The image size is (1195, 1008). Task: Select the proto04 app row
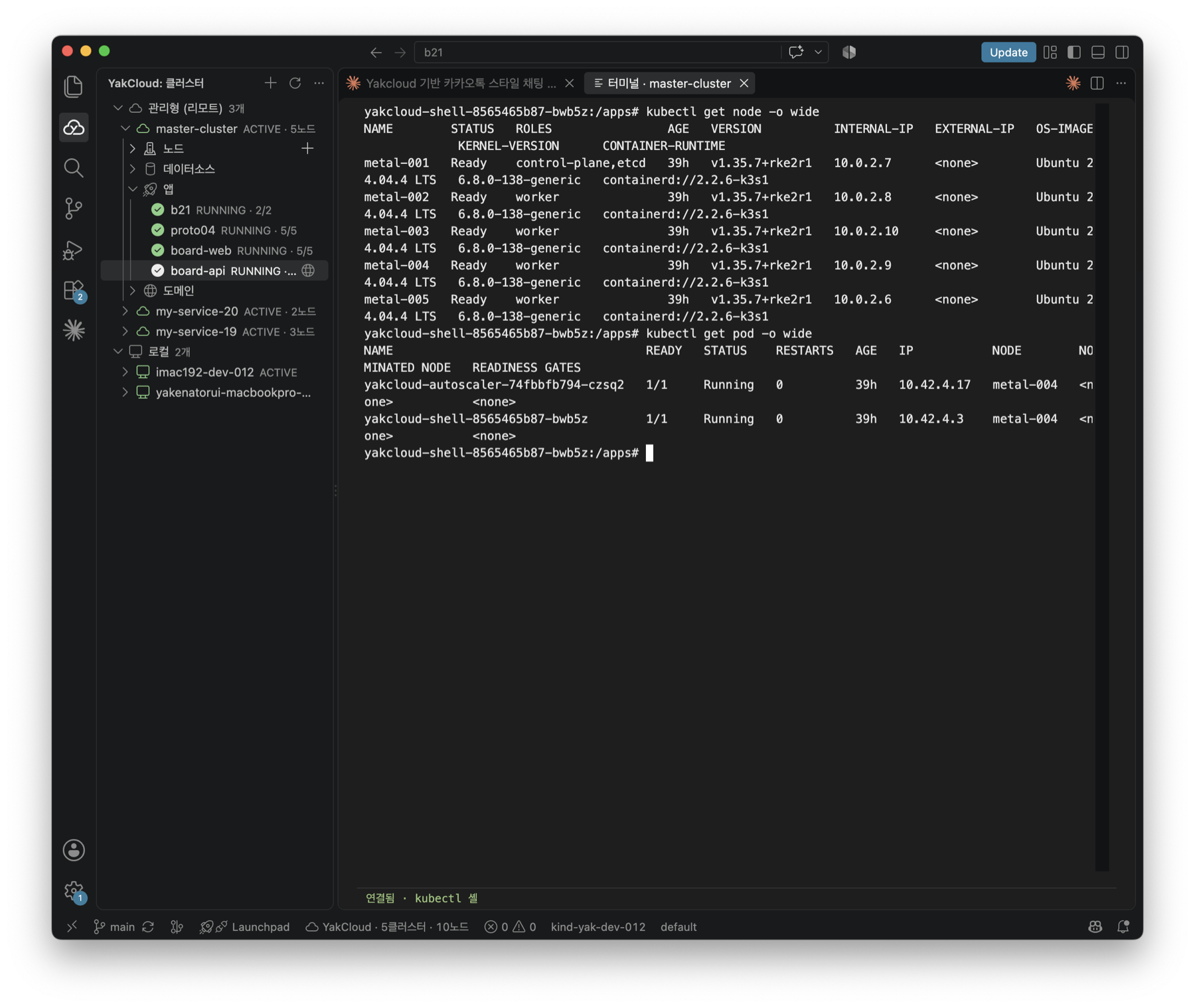pyautogui.click(x=214, y=230)
